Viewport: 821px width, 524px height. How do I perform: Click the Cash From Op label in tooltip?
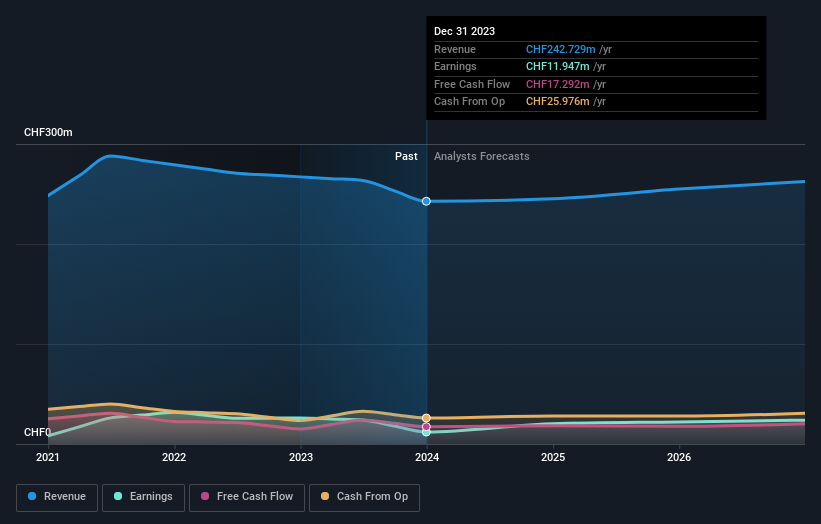coord(470,102)
